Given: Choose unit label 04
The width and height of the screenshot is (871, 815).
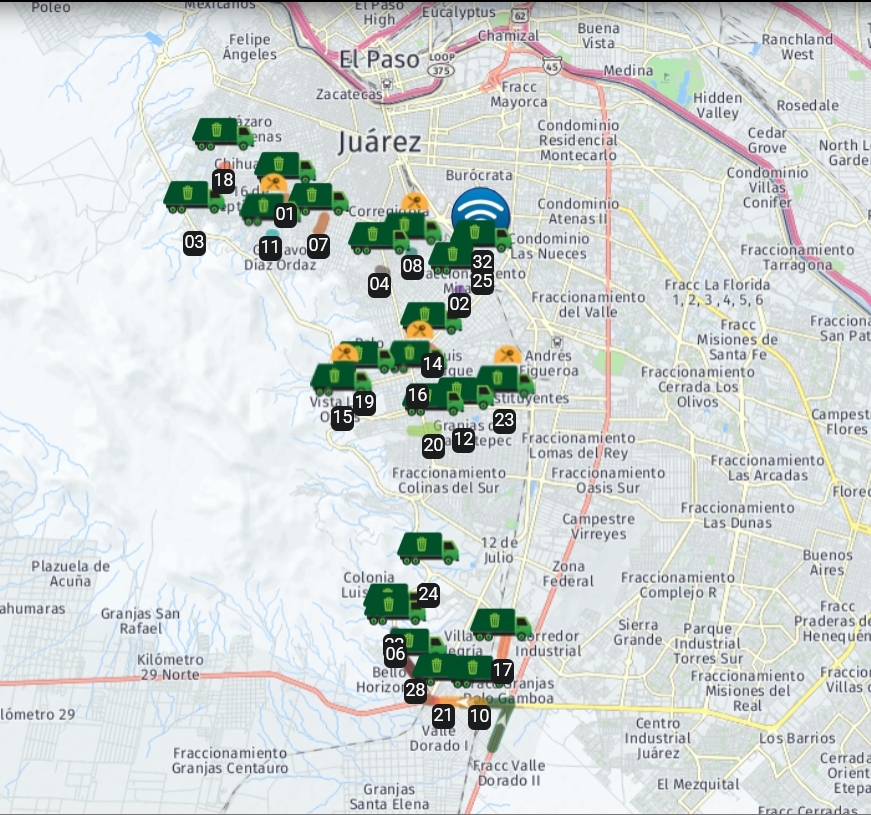Looking at the screenshot, I should pos(379,284).
